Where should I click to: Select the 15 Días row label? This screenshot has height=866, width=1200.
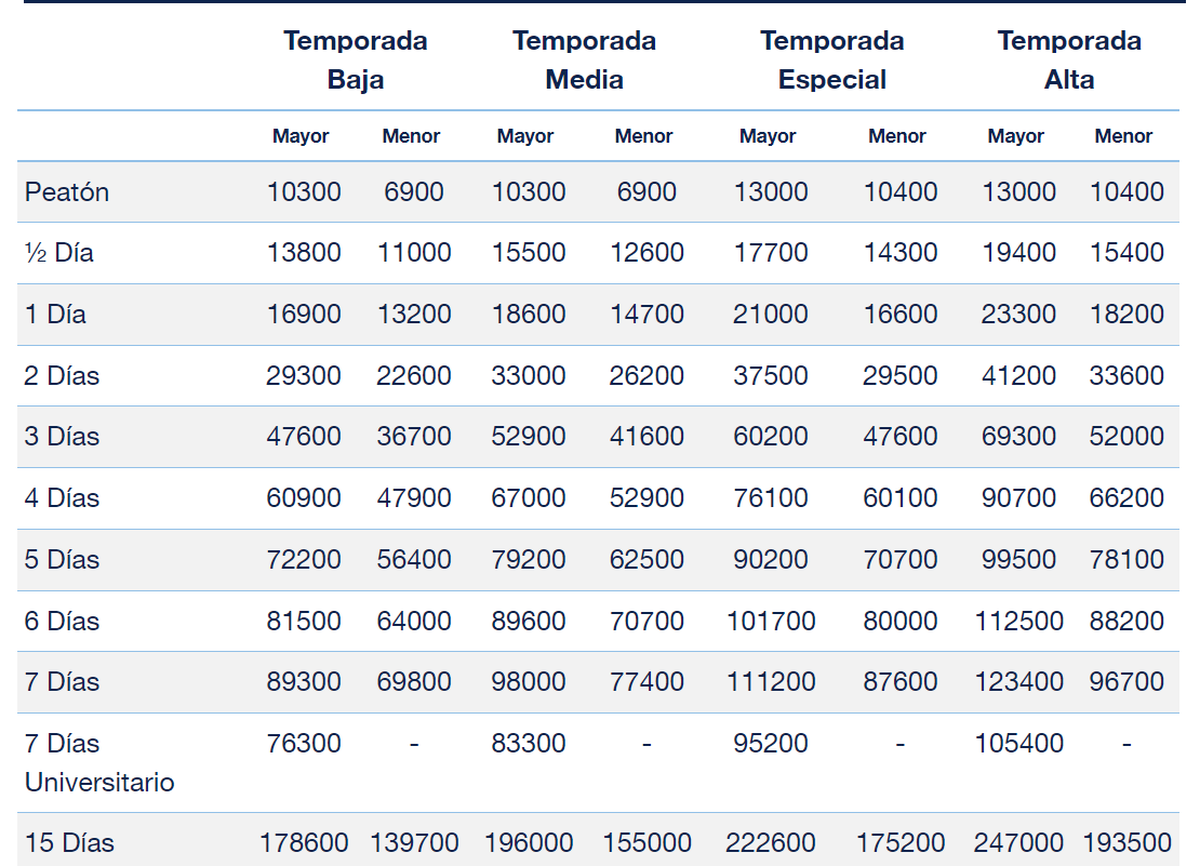click(x=69, y=843)
